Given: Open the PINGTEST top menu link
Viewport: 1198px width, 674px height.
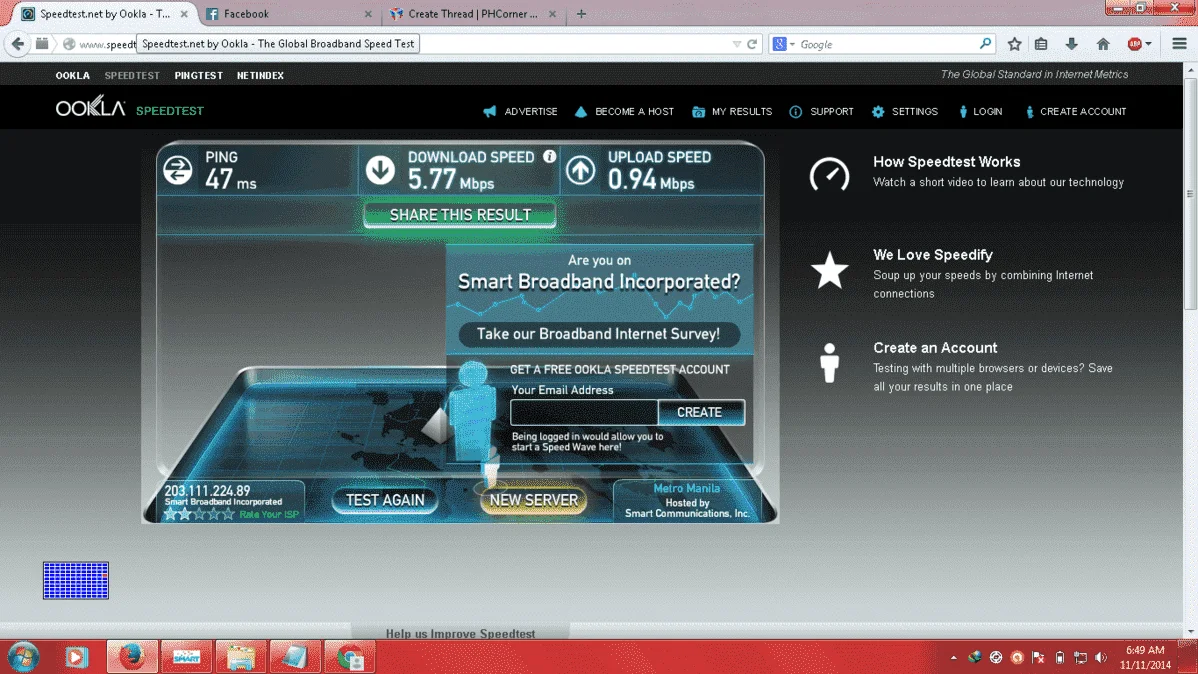Looking at the screenshot, I should pos(199,76).
